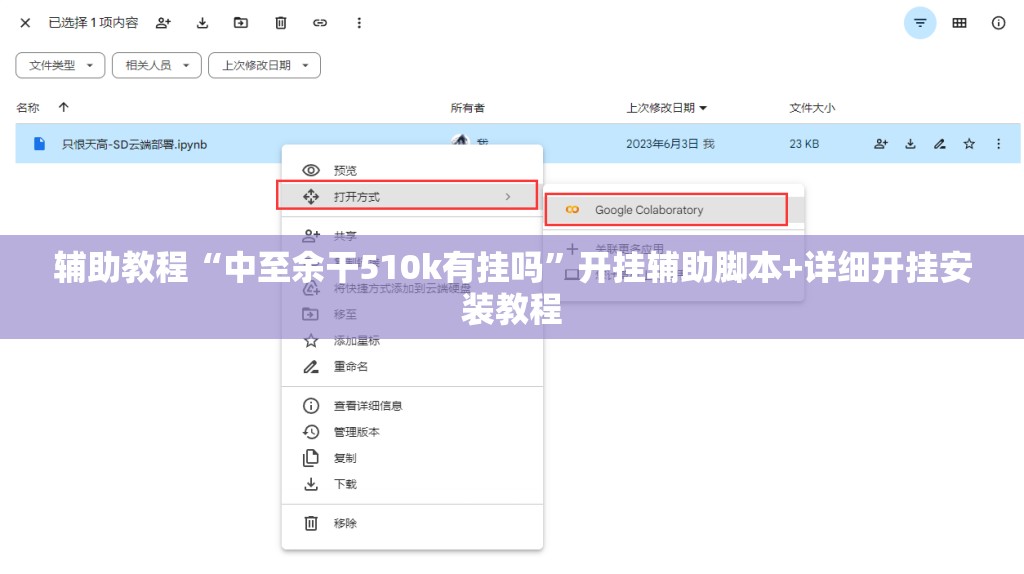
Task: Switch to grid layout view
Action: pos(959,23)
